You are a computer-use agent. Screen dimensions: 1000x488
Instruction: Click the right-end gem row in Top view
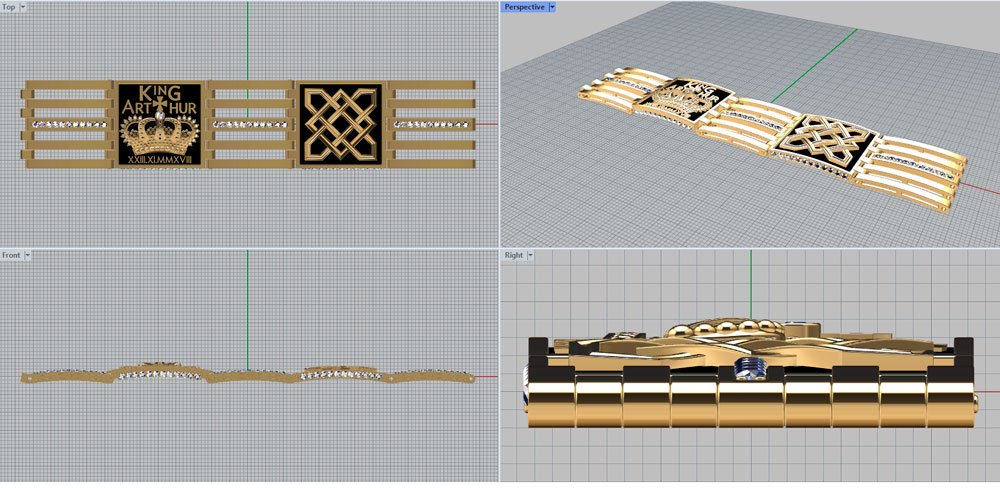432,124
